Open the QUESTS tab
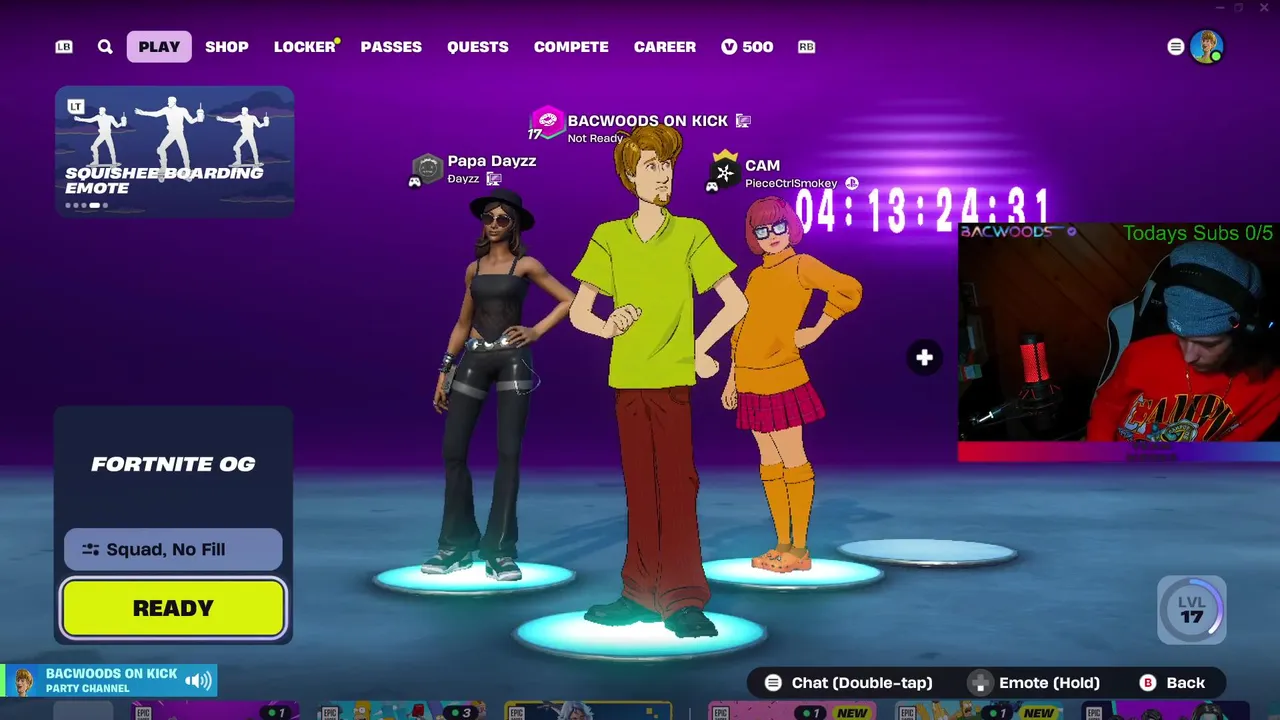 tap(478, 47)
